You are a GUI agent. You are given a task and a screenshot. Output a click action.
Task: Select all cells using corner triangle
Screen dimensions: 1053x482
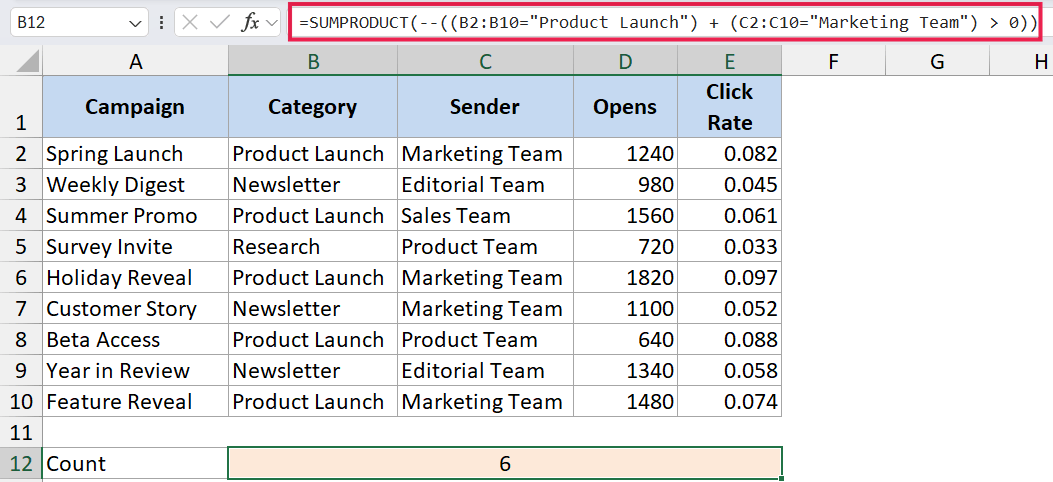28,63
